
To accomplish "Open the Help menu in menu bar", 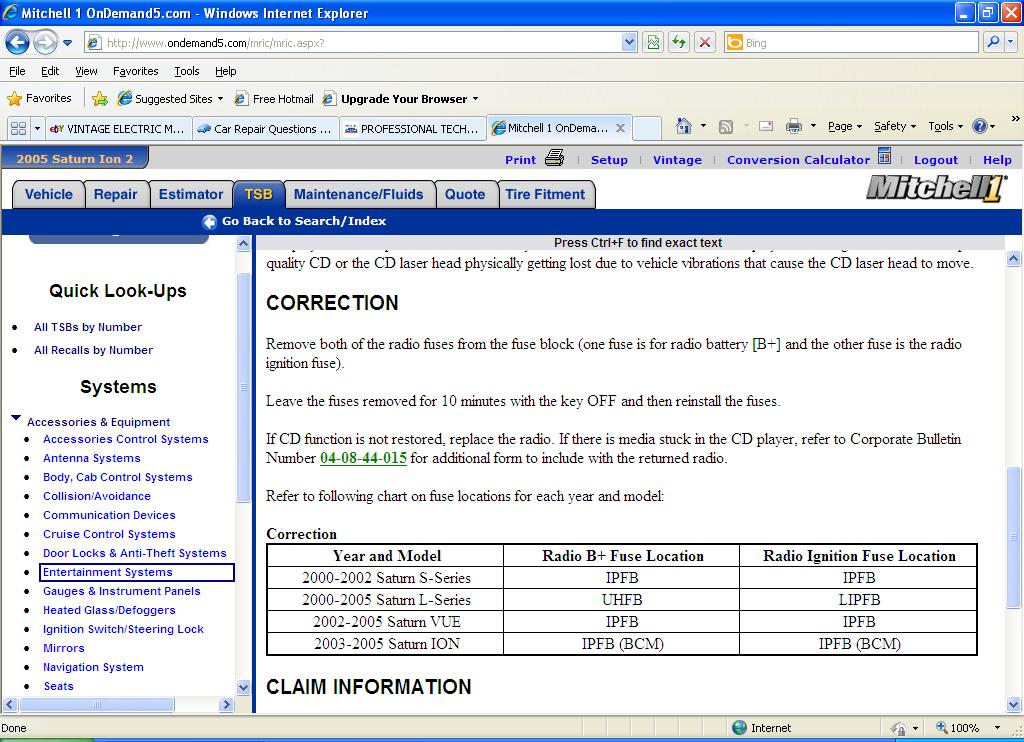I will (226, 71).
